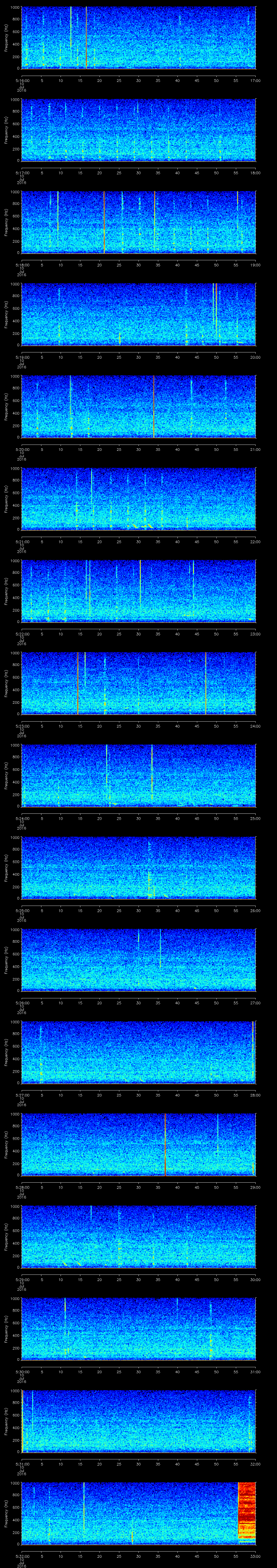This screenshot has width=277, height=1568.
Task: Click the '5:32:00' start time label
Action: (22, 1556)
